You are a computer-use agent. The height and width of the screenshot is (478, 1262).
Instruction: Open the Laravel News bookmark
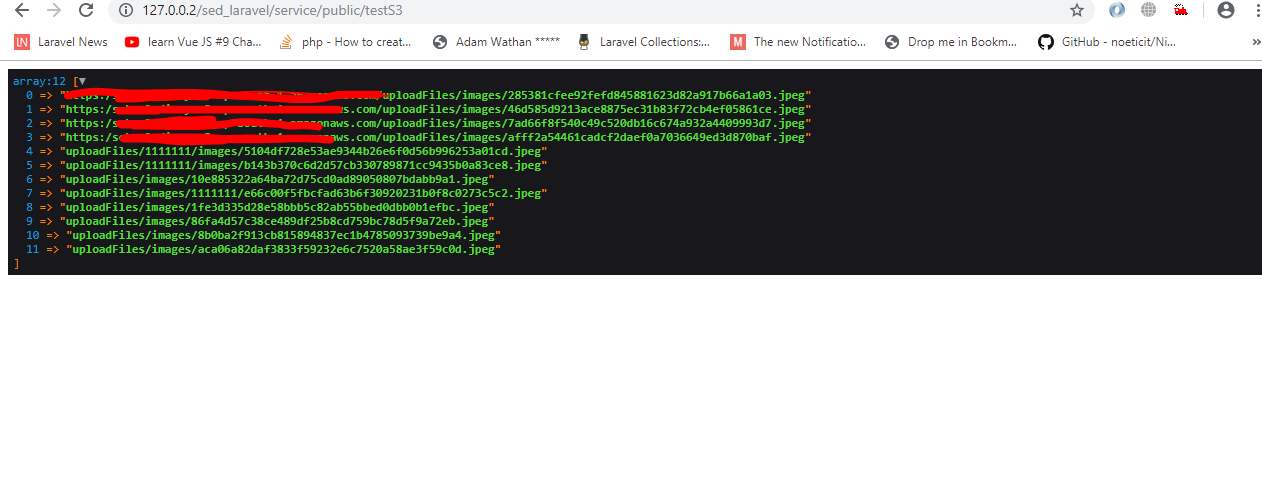[x=61, y=42]
